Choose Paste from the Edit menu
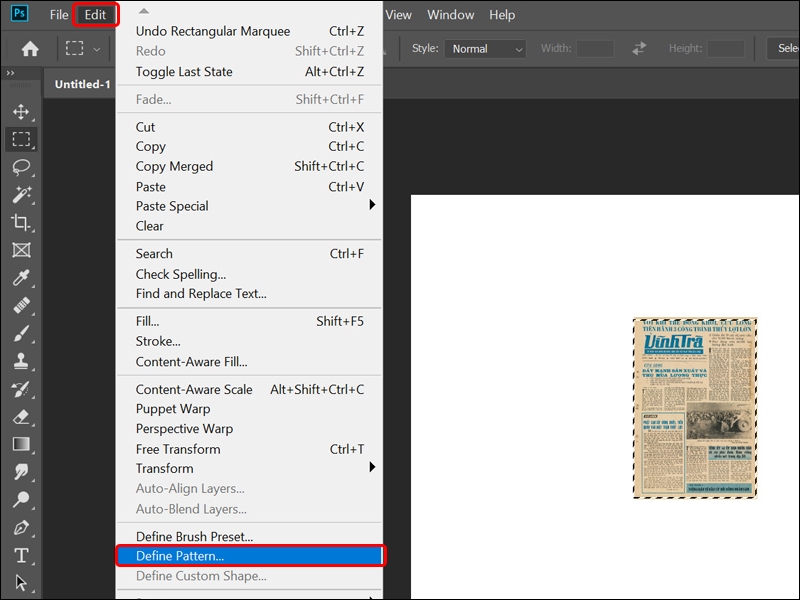This screenshot has height=600, width=800. click(x=250, y=187)
